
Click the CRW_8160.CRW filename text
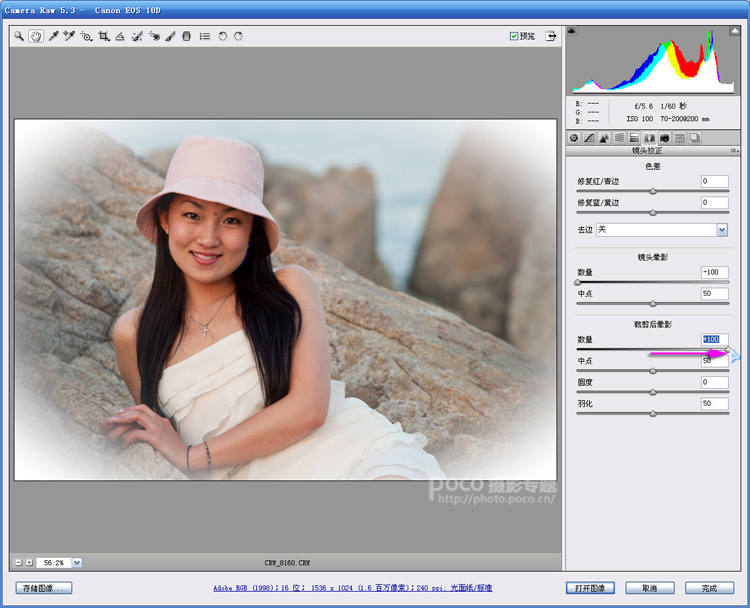(287, 563)
